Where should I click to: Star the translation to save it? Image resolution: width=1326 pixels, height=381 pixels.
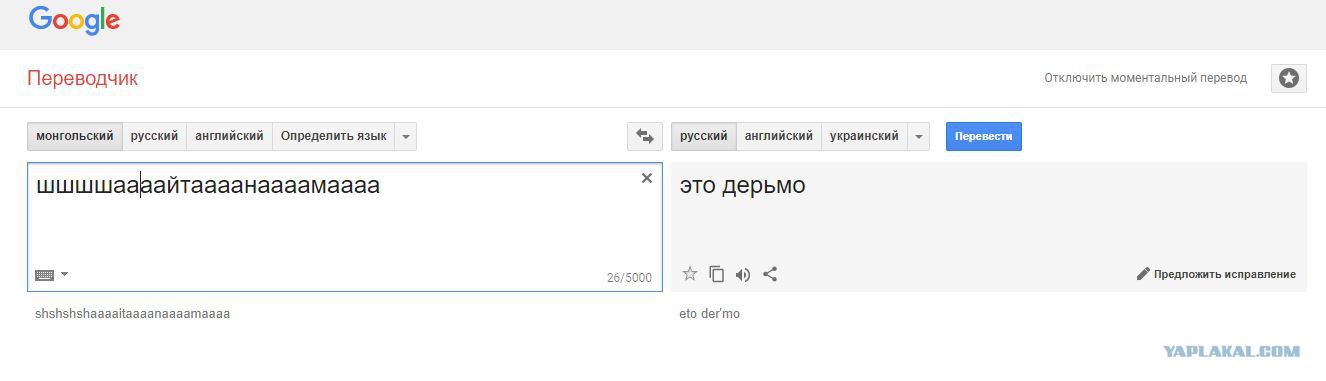tap(689, 274)
